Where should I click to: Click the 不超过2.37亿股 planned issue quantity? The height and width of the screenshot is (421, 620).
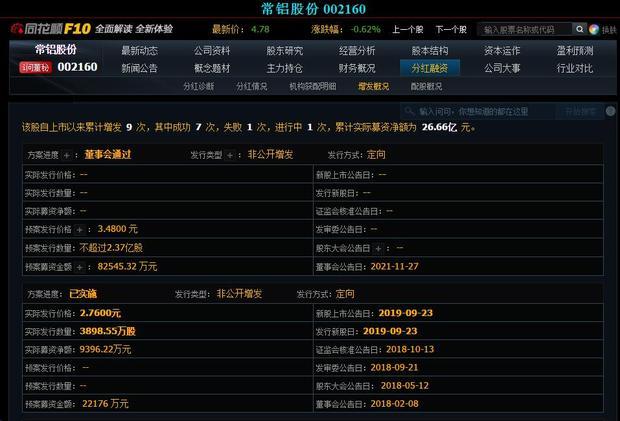pos(111,248)
